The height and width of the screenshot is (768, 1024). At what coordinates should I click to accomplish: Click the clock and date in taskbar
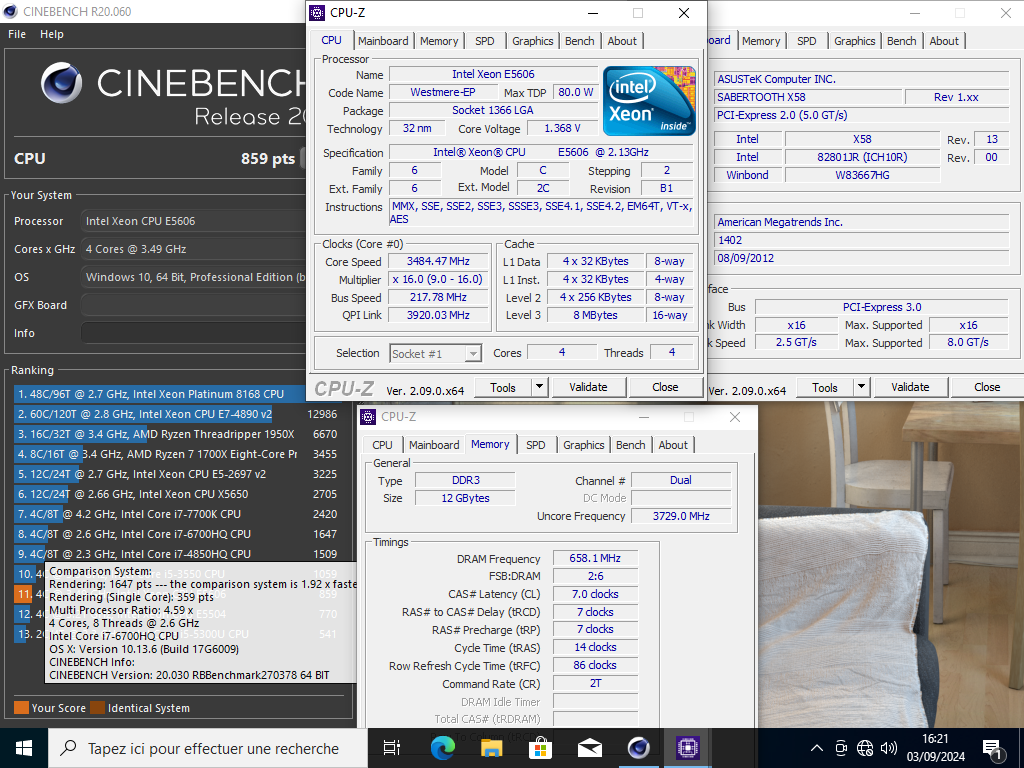[x=935, y=748]
